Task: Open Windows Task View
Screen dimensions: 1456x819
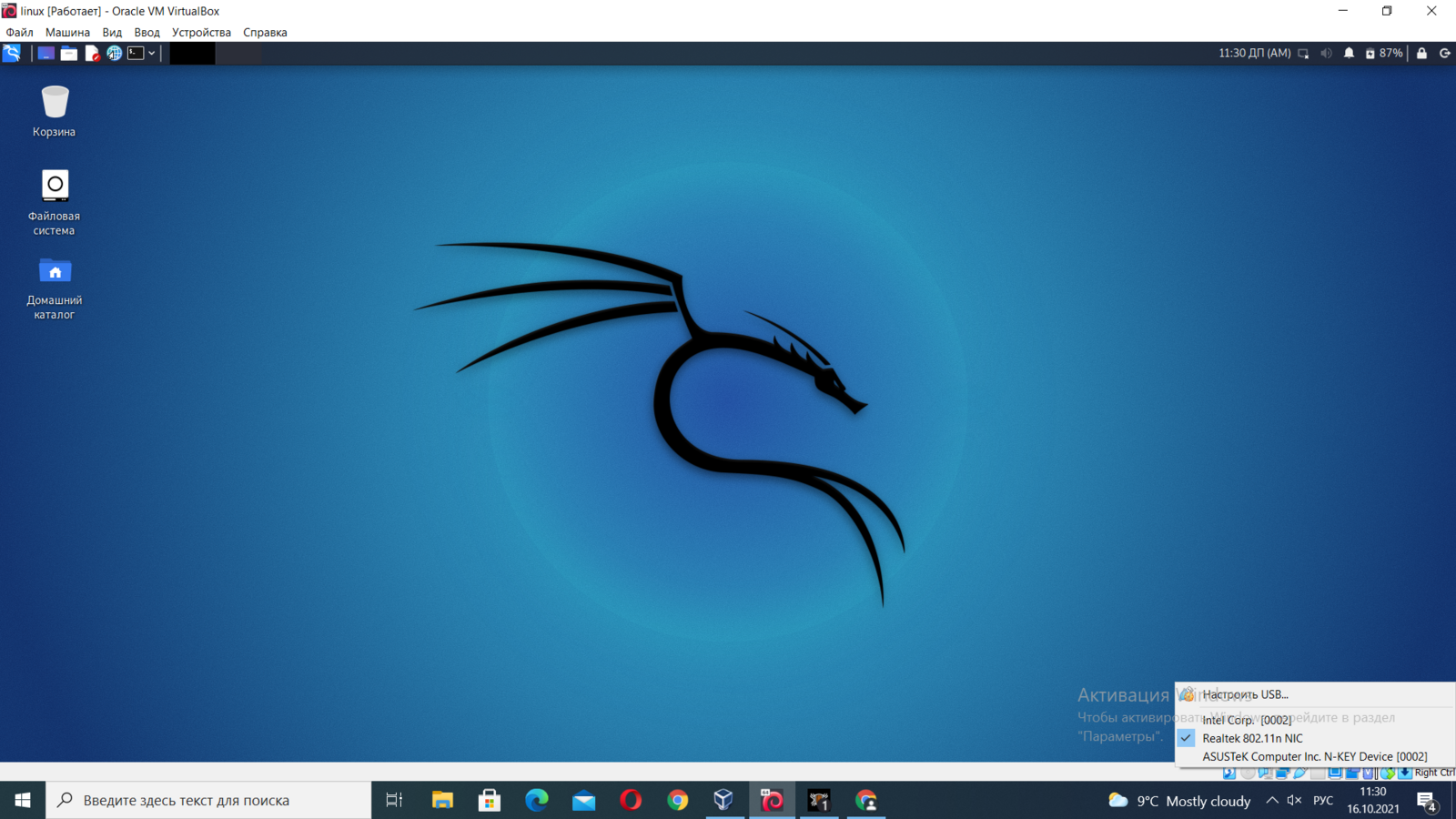Action: tap(394, 800)
